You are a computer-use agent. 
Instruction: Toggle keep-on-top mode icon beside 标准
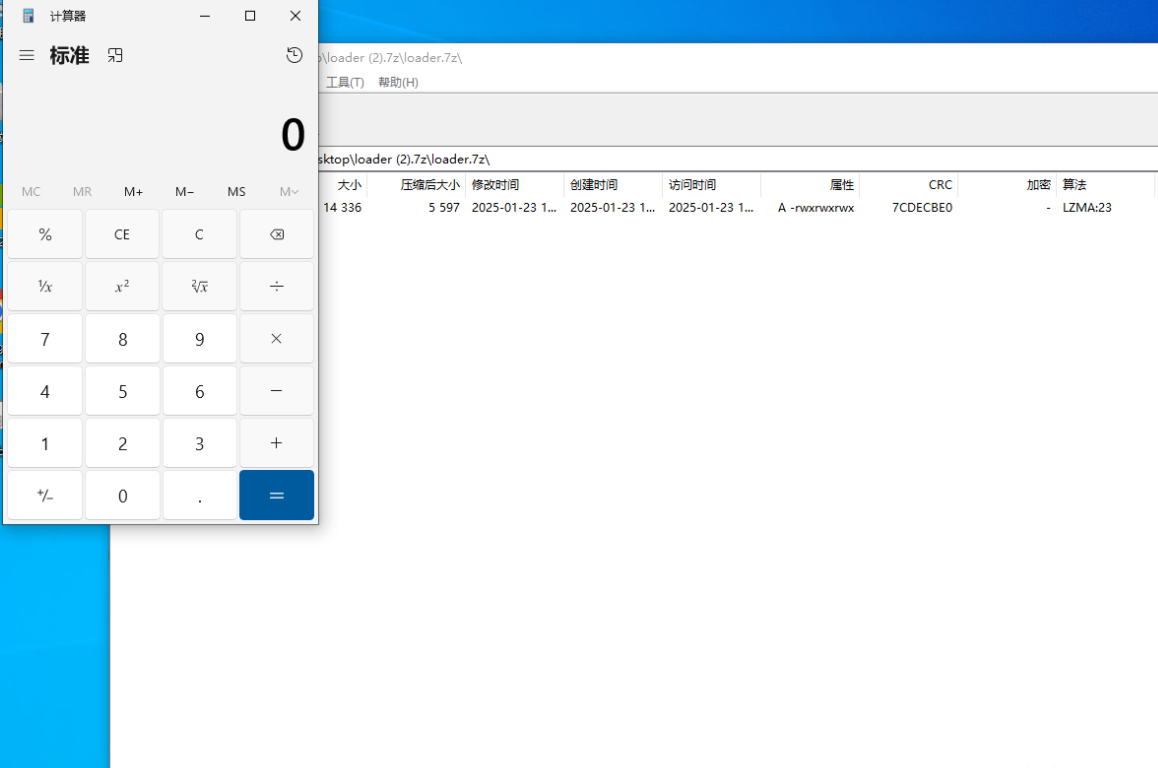tap(115, 55)
